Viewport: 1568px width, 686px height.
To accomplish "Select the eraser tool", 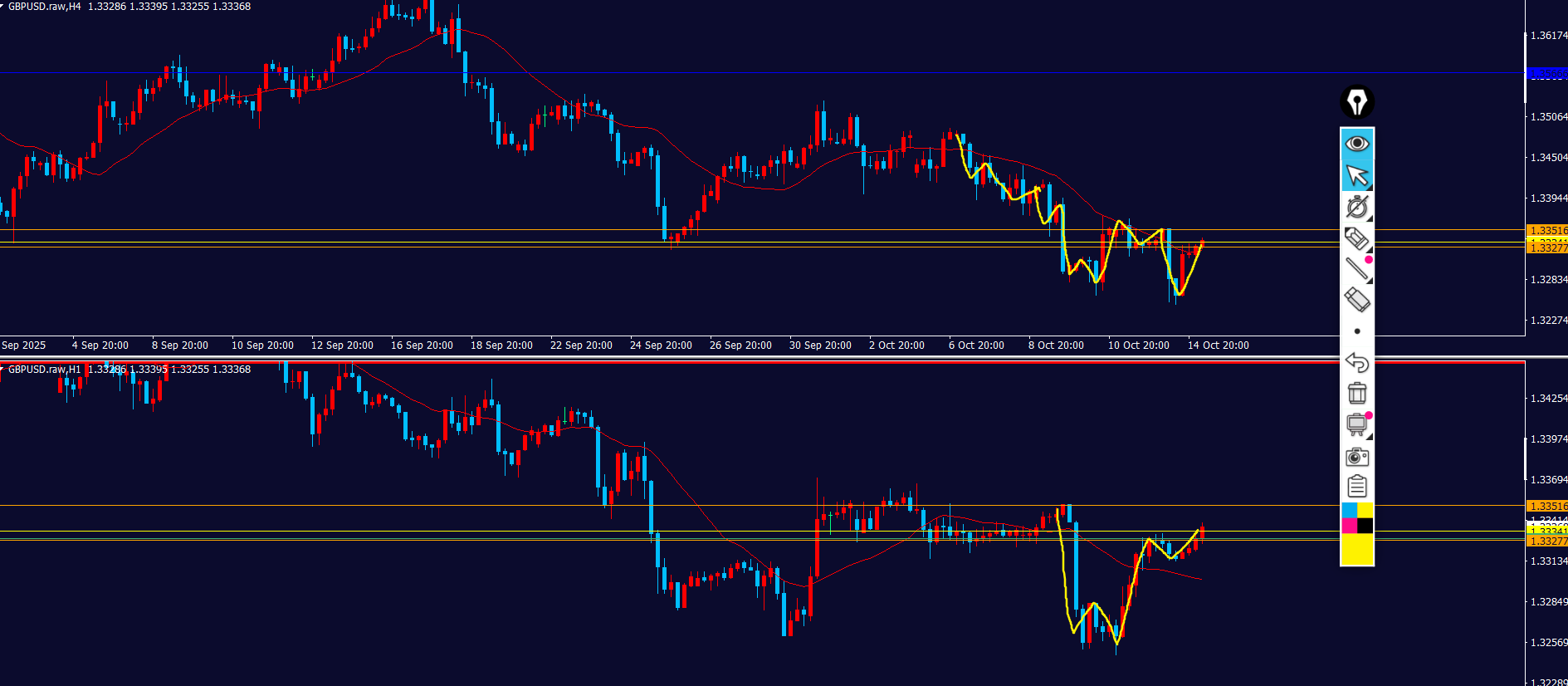I will click(1357, 300).
